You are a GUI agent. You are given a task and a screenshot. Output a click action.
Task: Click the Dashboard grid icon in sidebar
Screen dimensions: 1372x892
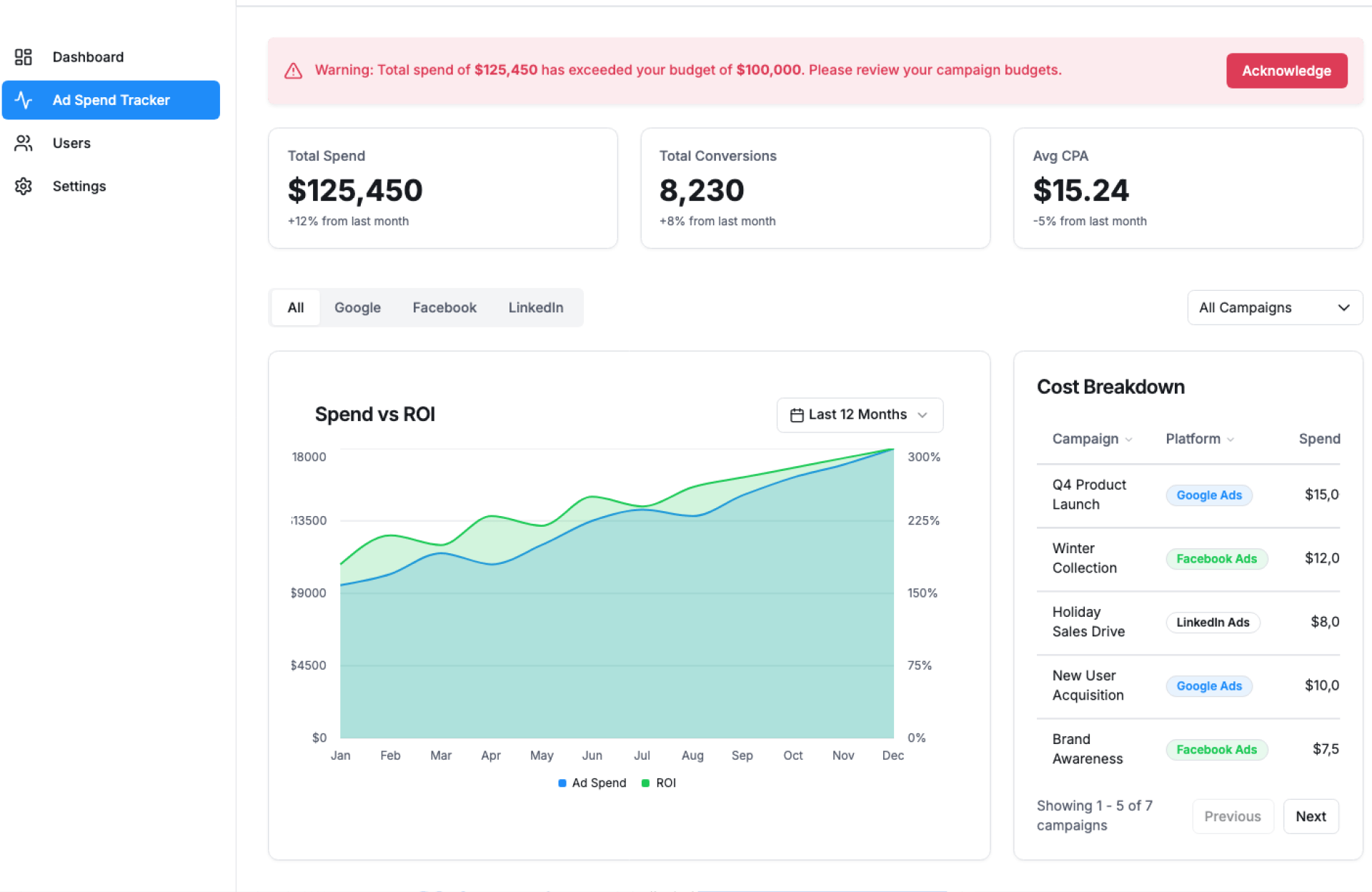[x=24, y=57]
